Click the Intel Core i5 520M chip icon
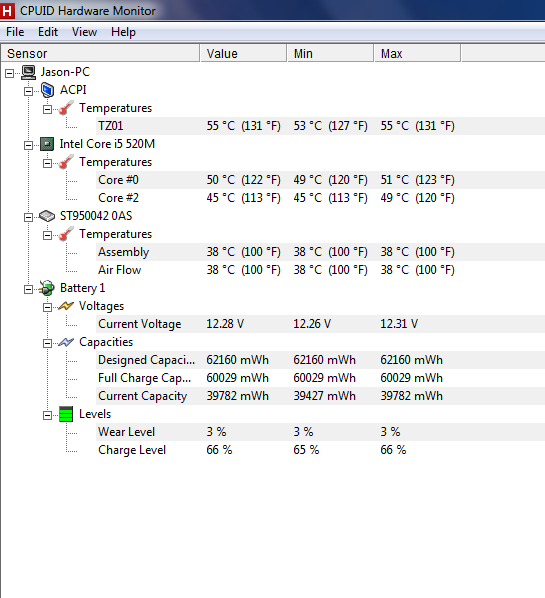545x598 pixels. coord(47,144)
